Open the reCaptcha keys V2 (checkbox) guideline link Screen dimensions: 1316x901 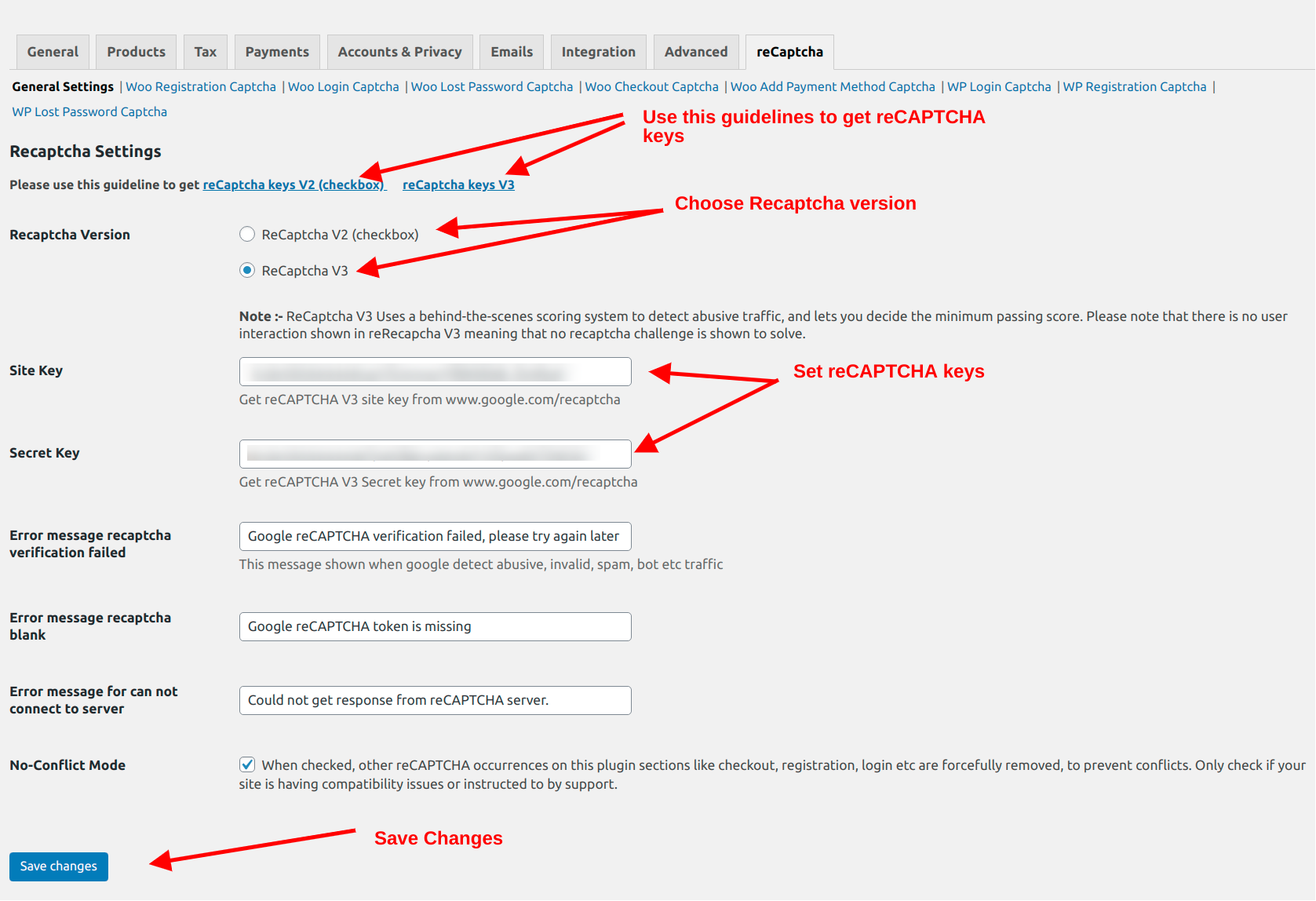293,184
